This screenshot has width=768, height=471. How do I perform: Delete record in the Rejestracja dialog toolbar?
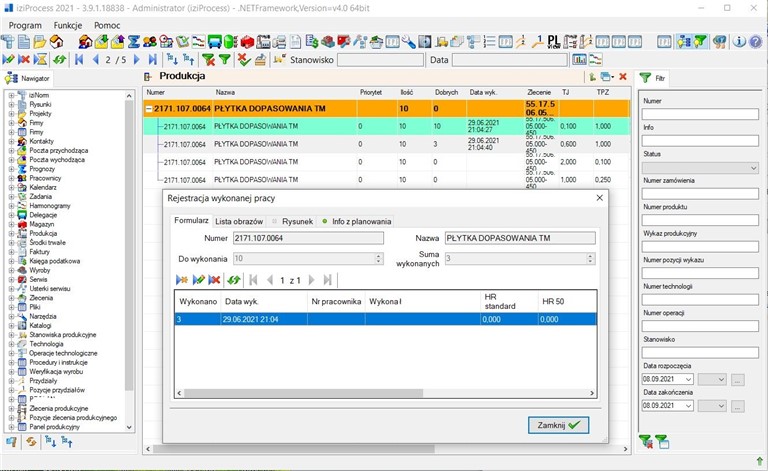point(214,280)
